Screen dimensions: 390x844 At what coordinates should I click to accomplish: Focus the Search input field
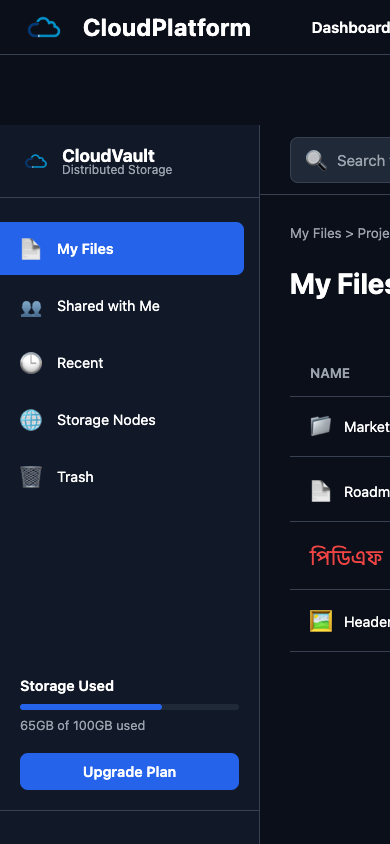pos(340,160)
